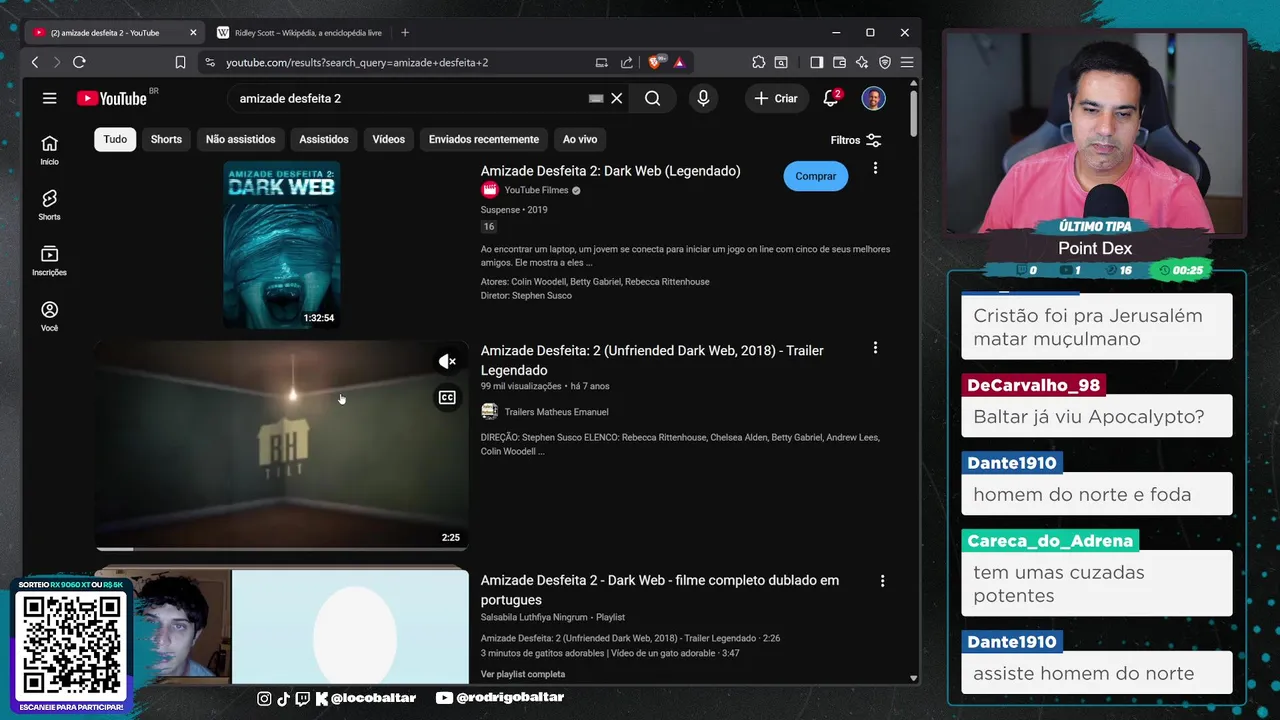Open the Brave VPN shield icon

coord(884,62)
